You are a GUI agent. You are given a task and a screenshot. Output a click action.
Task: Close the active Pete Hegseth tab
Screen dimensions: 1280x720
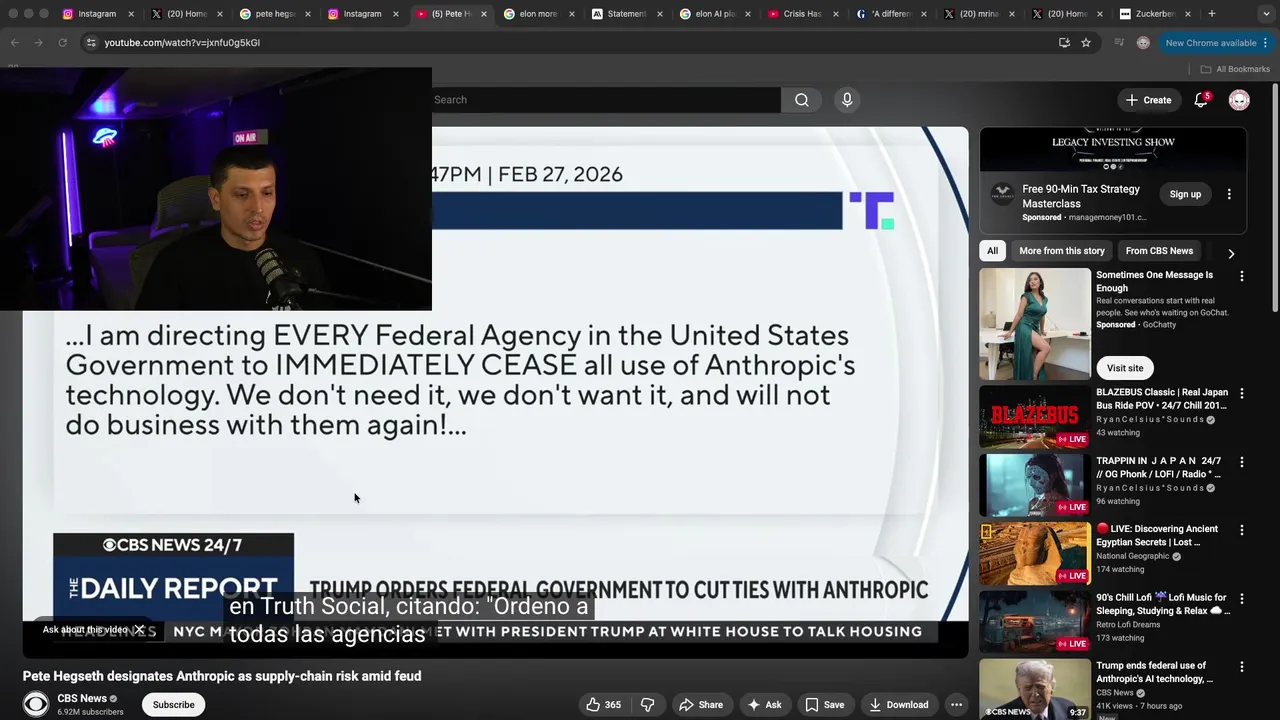coord(484,14)
